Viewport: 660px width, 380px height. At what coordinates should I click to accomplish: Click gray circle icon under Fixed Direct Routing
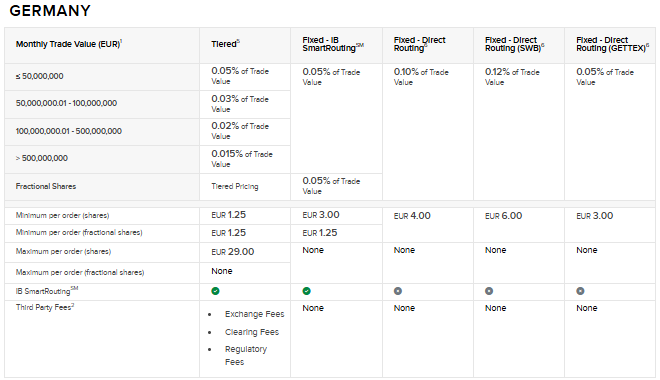[x=398, y=291]
